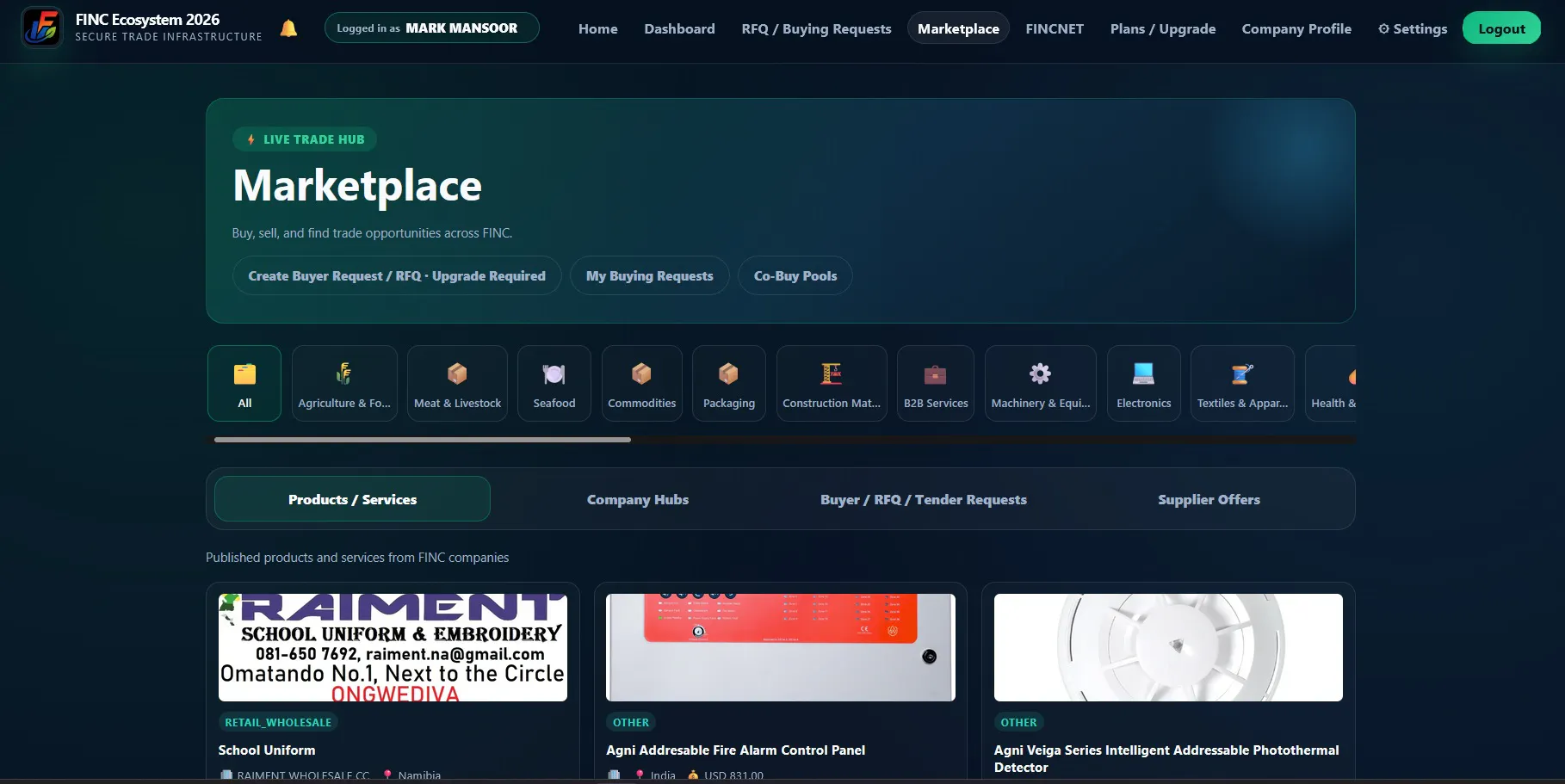
Task: Open the Fire Alarm Control Panel image
Action: click(x=781, y=647)
